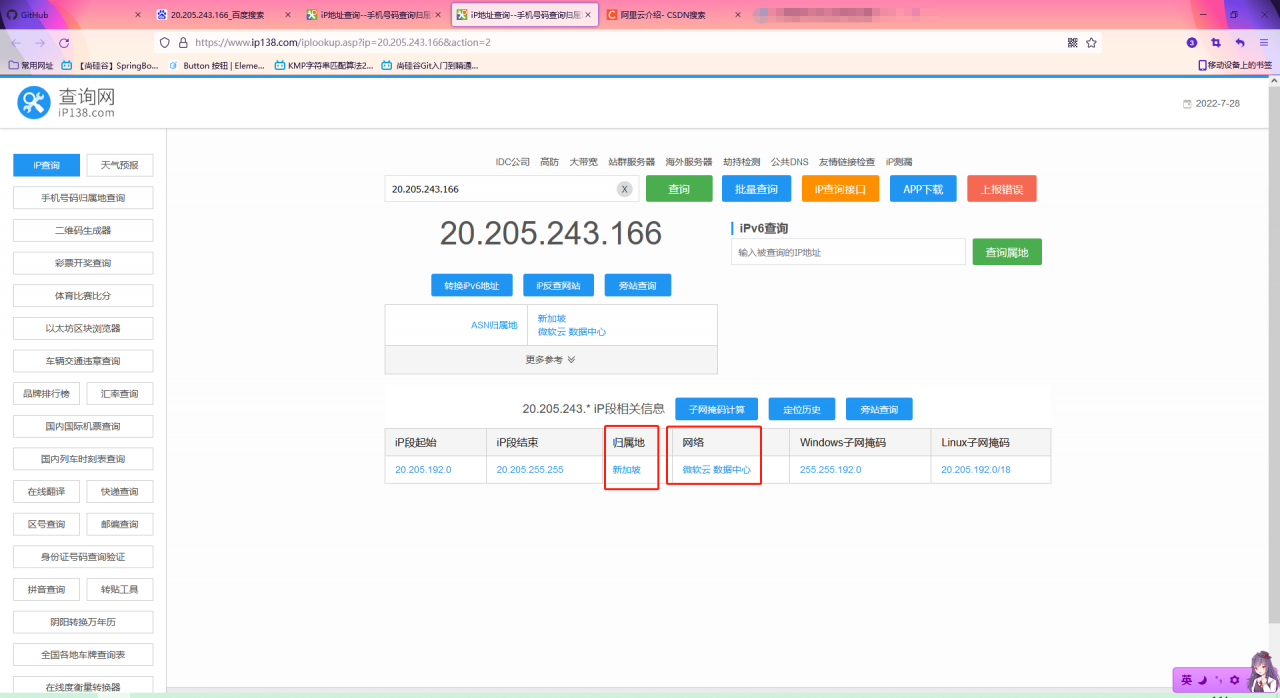Click the 子网掩码计算 button
The height and width of the screenshot is (698, 1280).
click(716, 409)
